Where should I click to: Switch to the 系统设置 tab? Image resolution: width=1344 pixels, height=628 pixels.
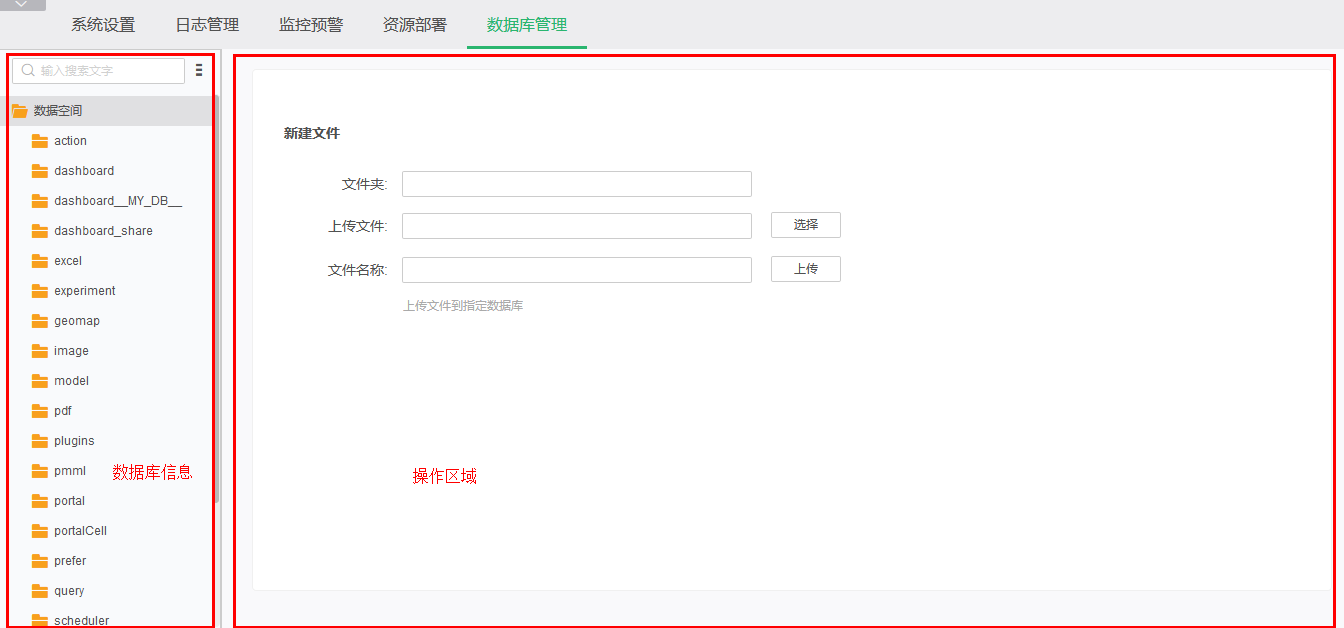103,25
